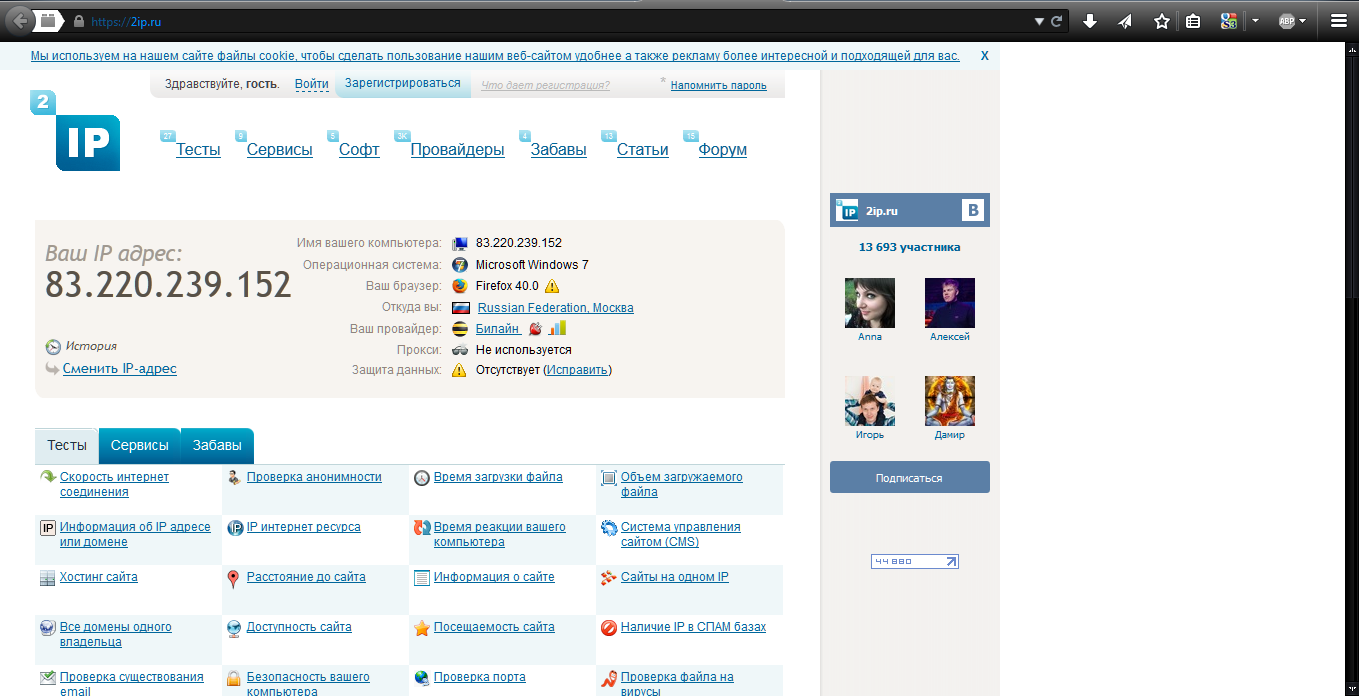The width and height of the screenshot is (1359, 696).
Task: Click the 13 693 участника link
Action: (910, 247)
